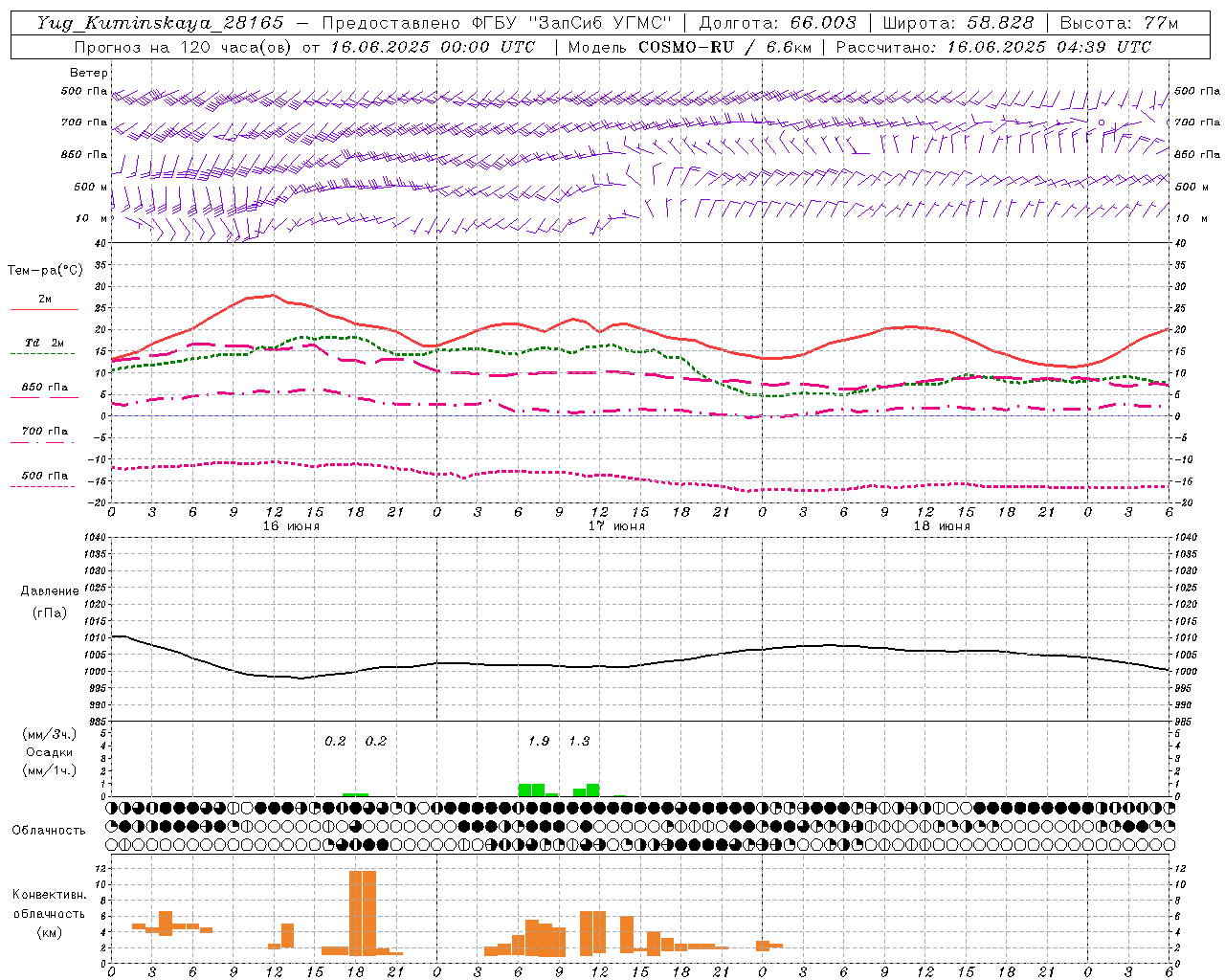Click the Облачность cloudiness row label
This screenshot has height=980, width=1225.
pyautogui.click(x=49, y=831)
